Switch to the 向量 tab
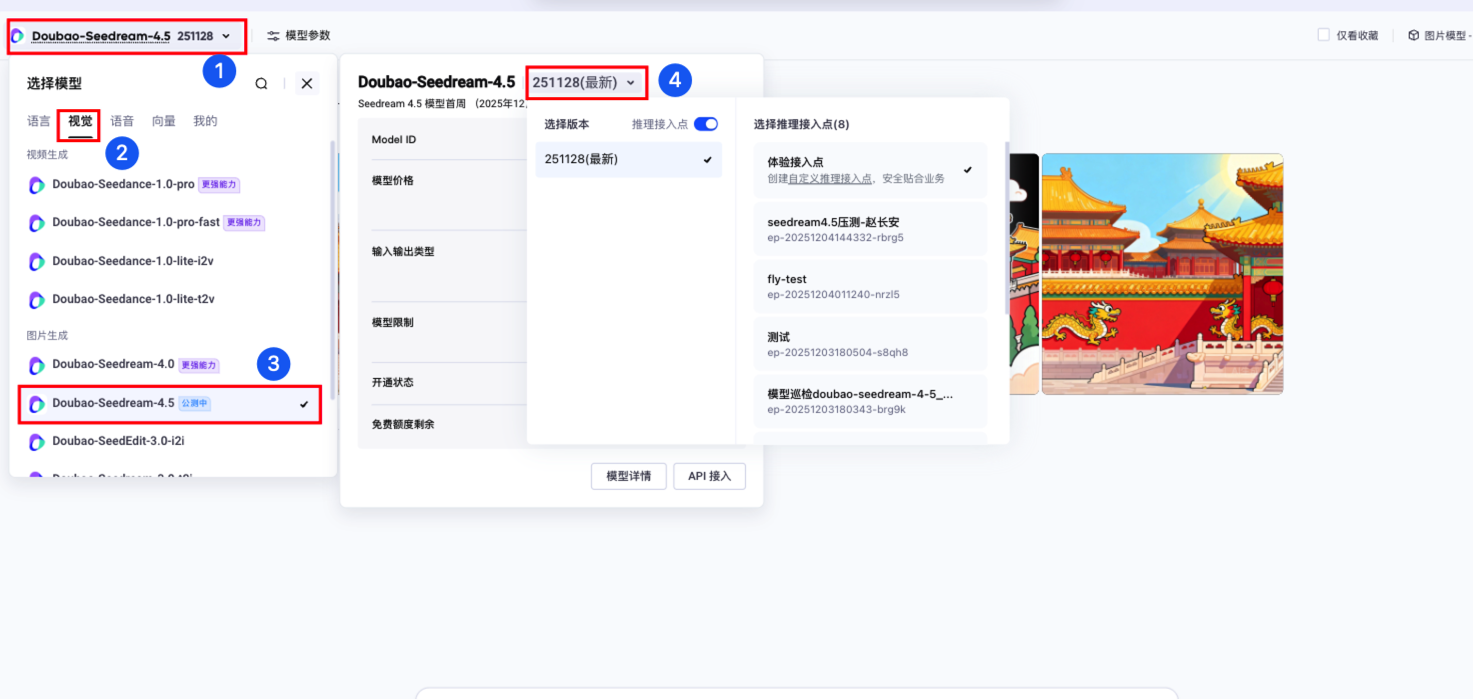Screen dimensions: 1473x699 (x=164, y=121)
